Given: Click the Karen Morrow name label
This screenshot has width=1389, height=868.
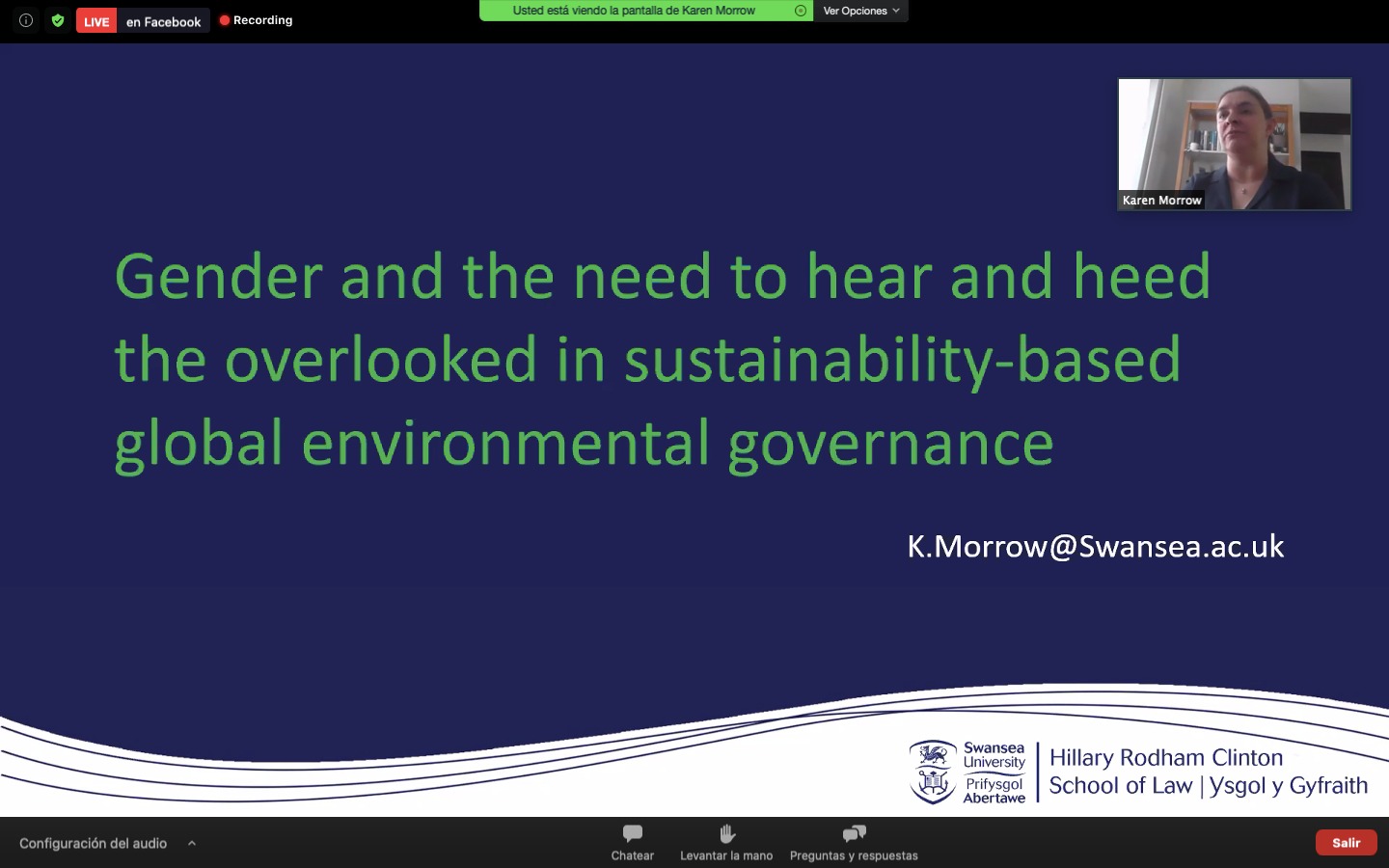Looking at the screenshot, I should pyautogui.click(x=1161, y=201).
